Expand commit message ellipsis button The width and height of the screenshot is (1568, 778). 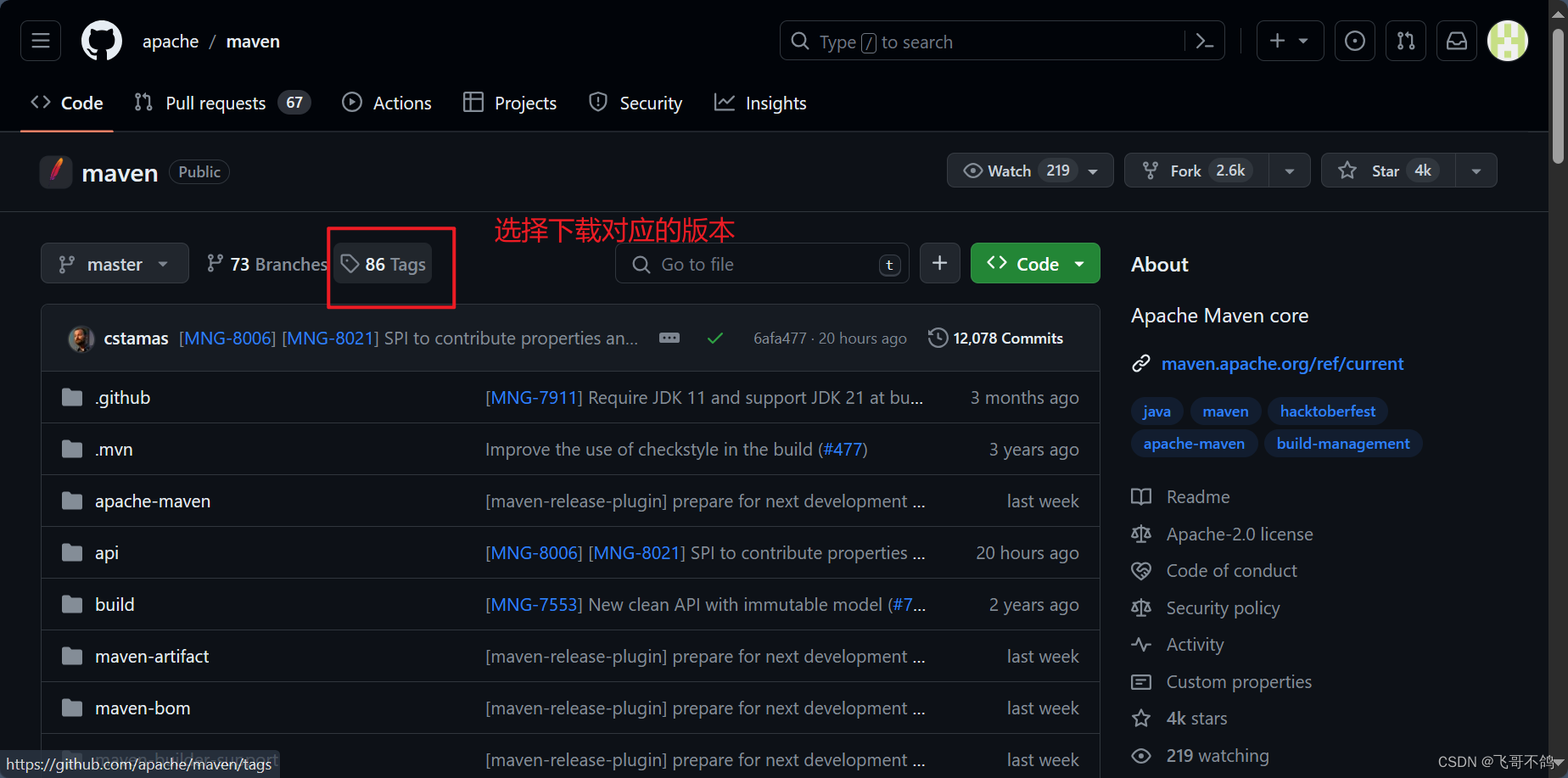click(669, 338)
